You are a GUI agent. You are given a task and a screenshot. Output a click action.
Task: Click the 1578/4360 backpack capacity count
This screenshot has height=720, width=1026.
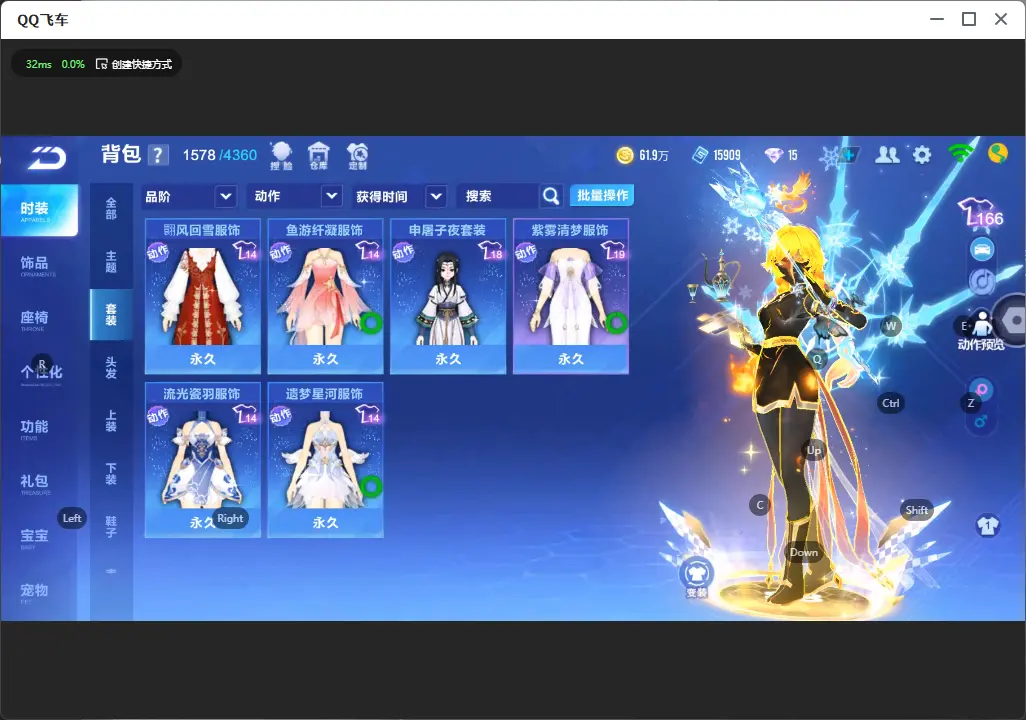tap(220, 155)
